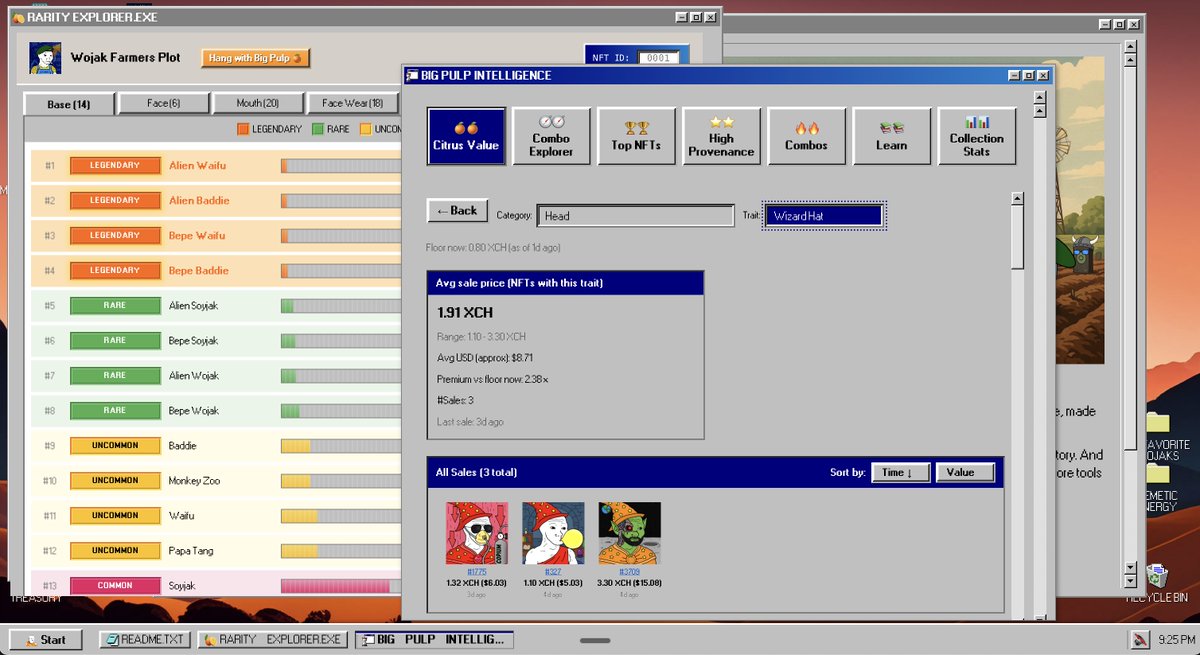Switch to Big Pulp Intelligence in the taskbar
This screenshot has height=655, width=1200.
(x=434, y=640)
